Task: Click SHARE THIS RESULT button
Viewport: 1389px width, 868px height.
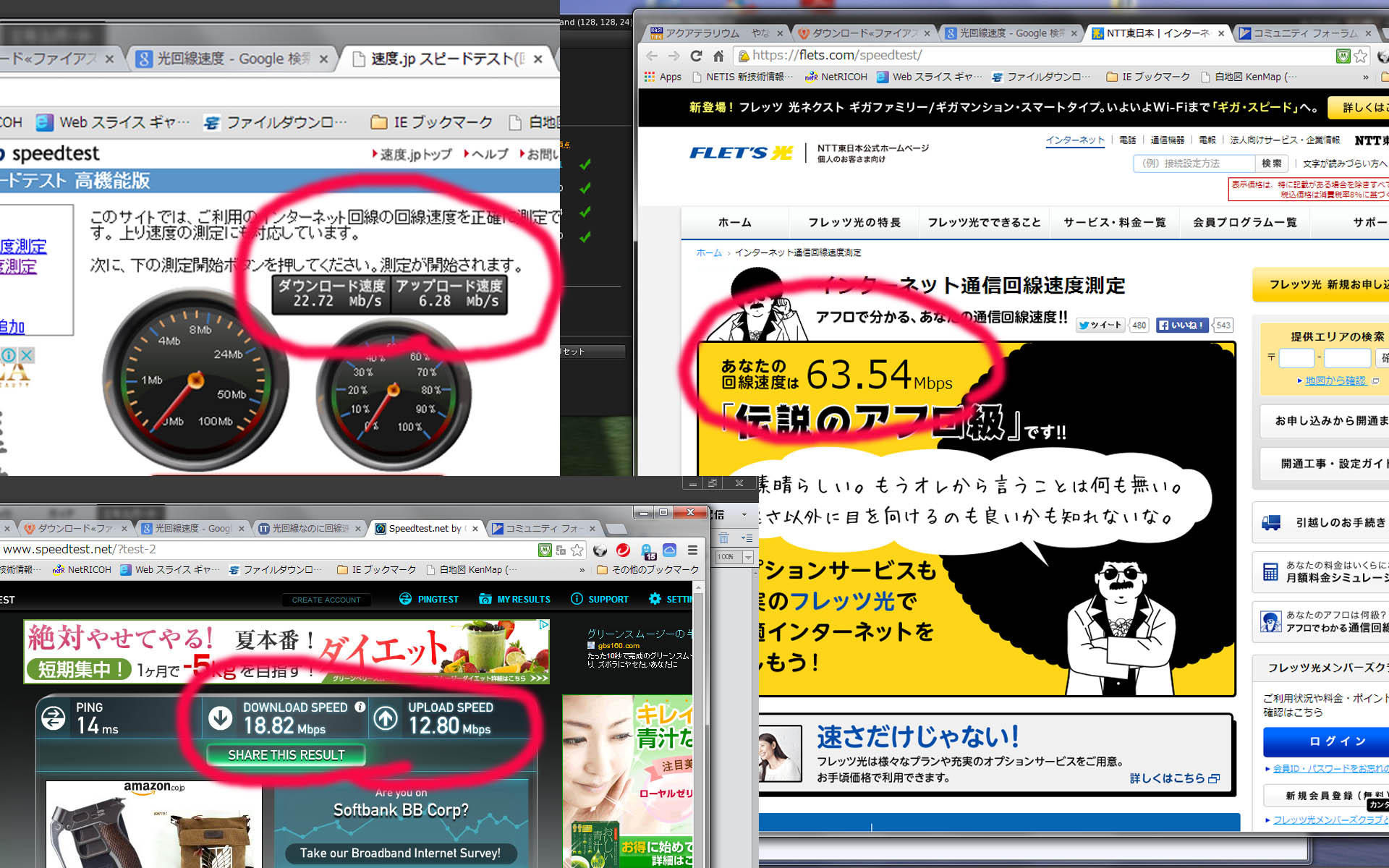Action: (286, 755)
